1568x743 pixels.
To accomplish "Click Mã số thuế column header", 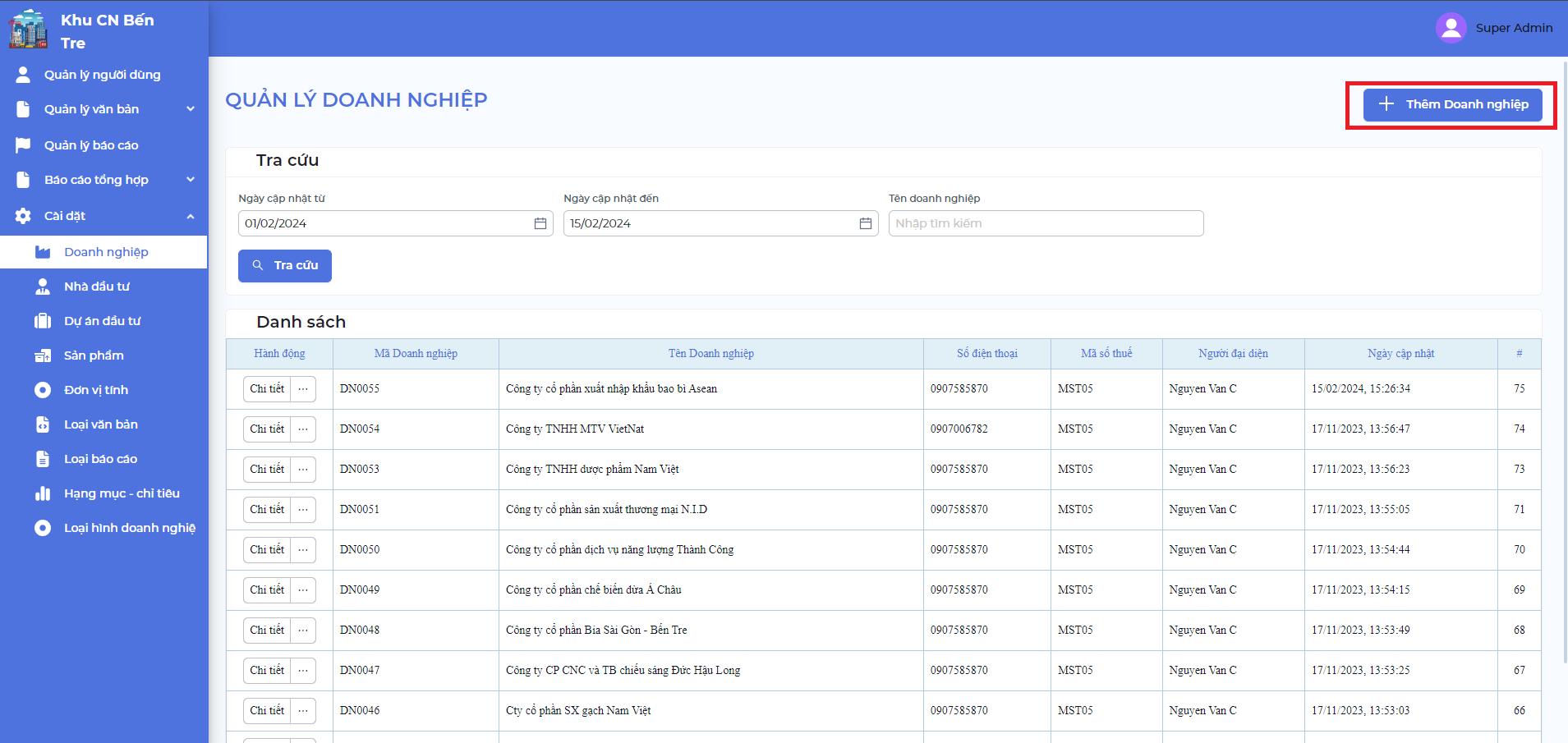I will (1106, 354).
